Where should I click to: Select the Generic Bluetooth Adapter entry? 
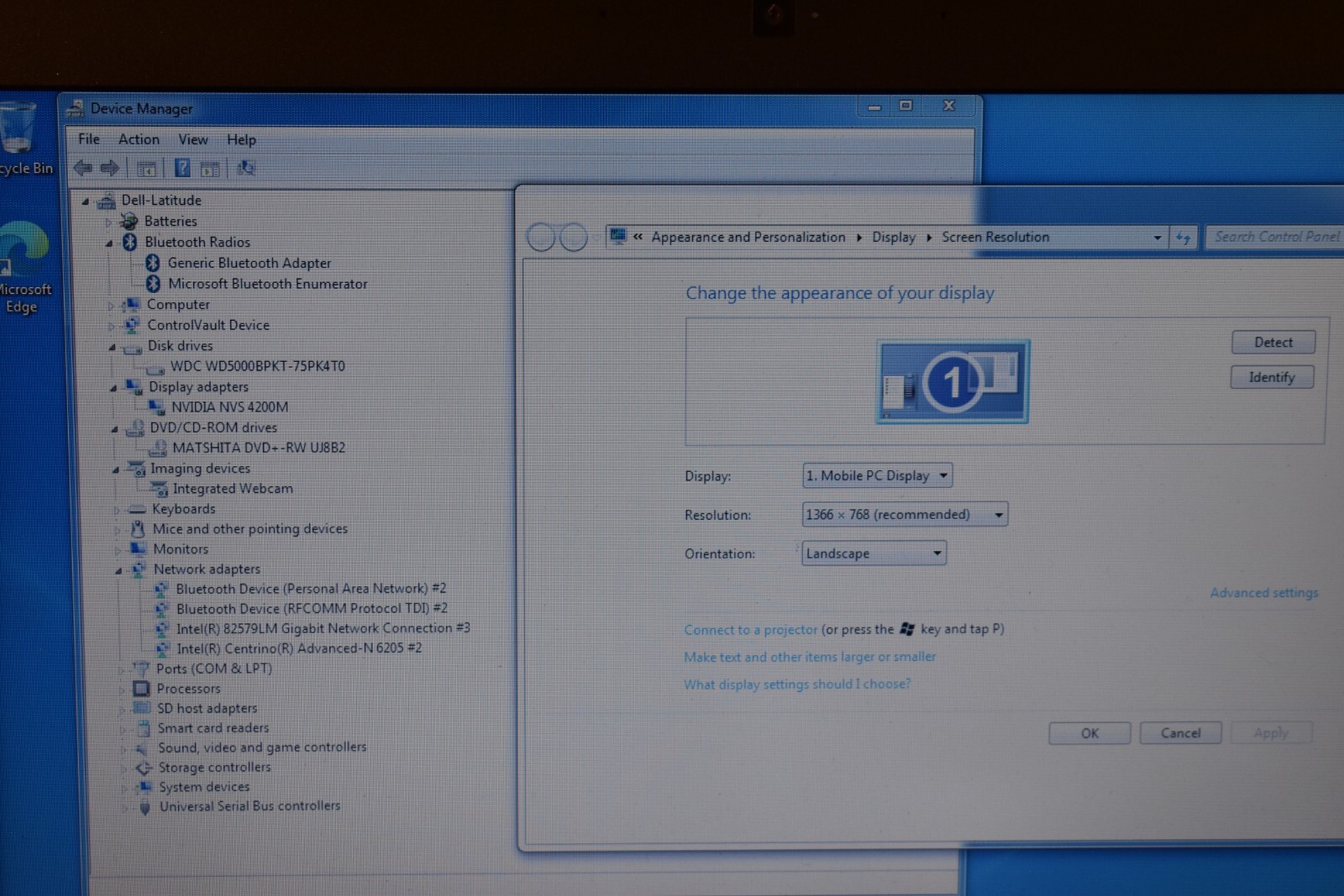click(x=249, y=263)
